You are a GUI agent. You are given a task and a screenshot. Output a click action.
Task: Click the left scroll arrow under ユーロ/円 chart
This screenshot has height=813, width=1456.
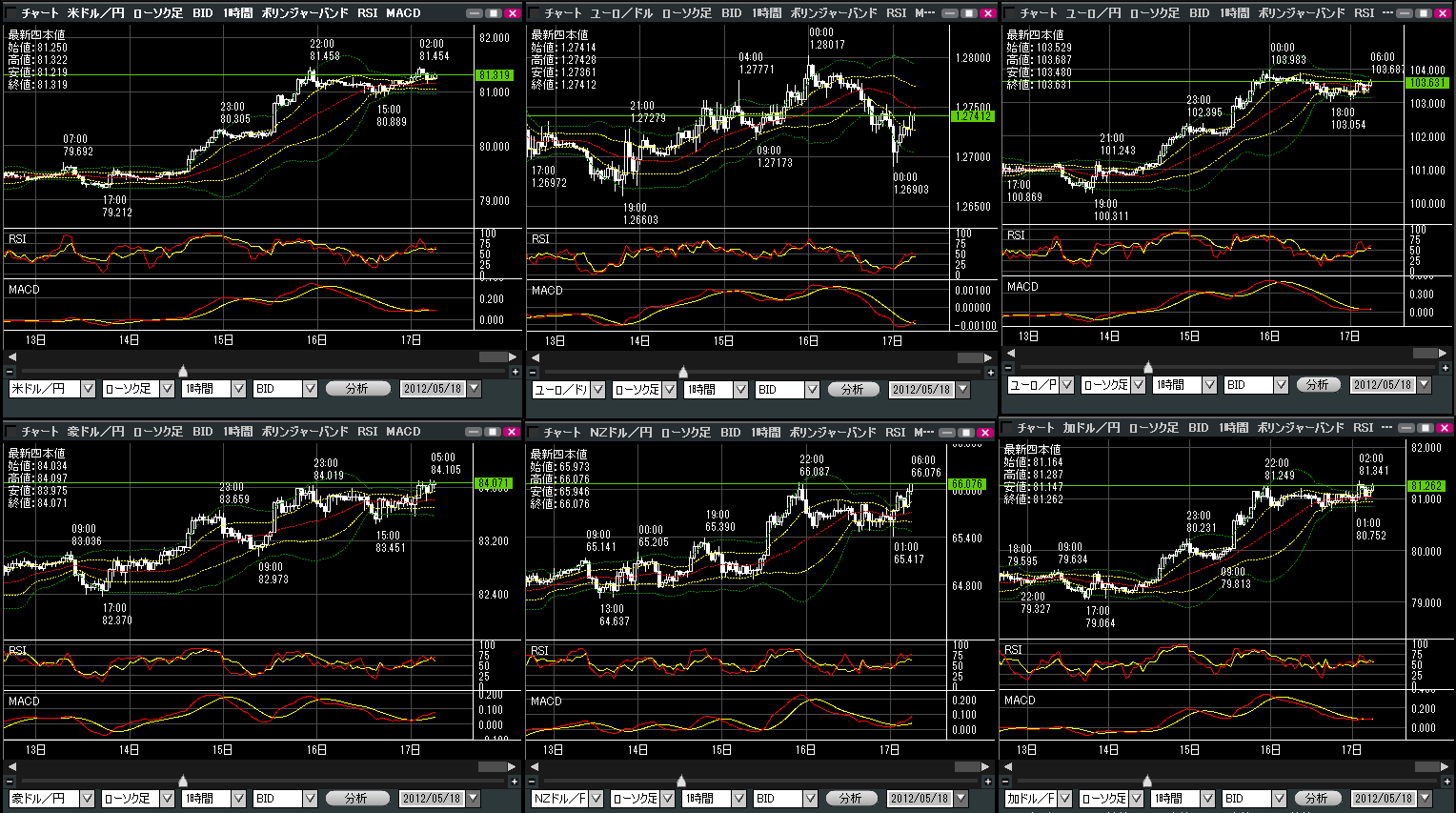[1010, 354]
